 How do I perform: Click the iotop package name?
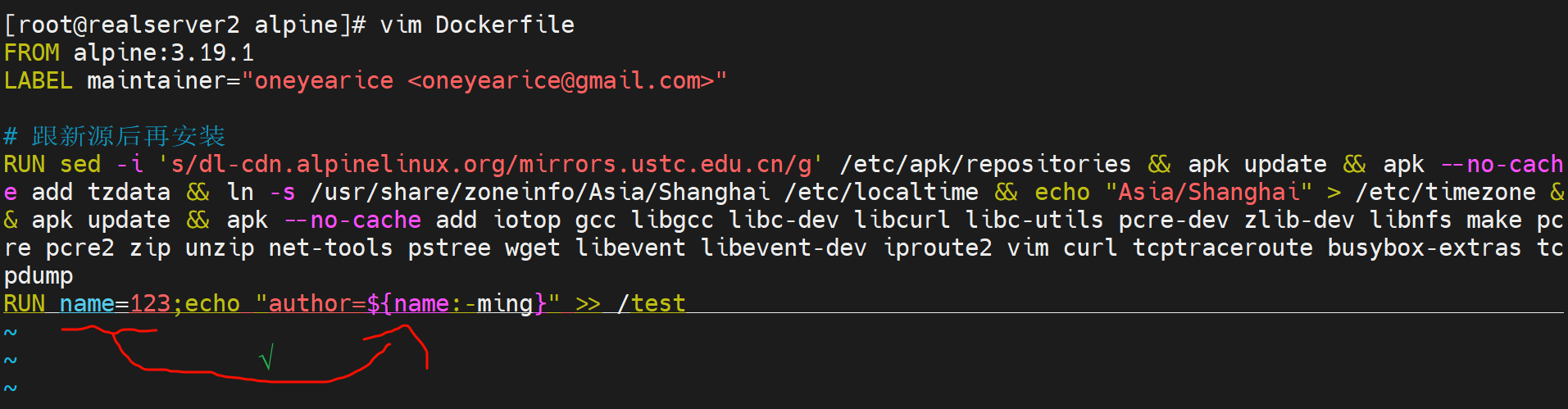(x=526, y=220)
